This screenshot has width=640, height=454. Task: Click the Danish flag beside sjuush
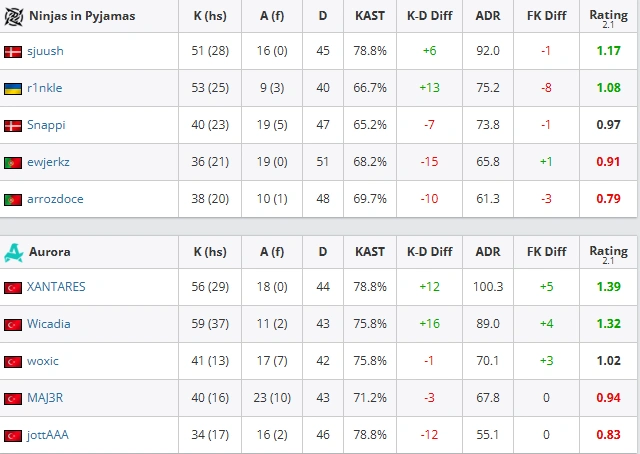pos(13,52)
